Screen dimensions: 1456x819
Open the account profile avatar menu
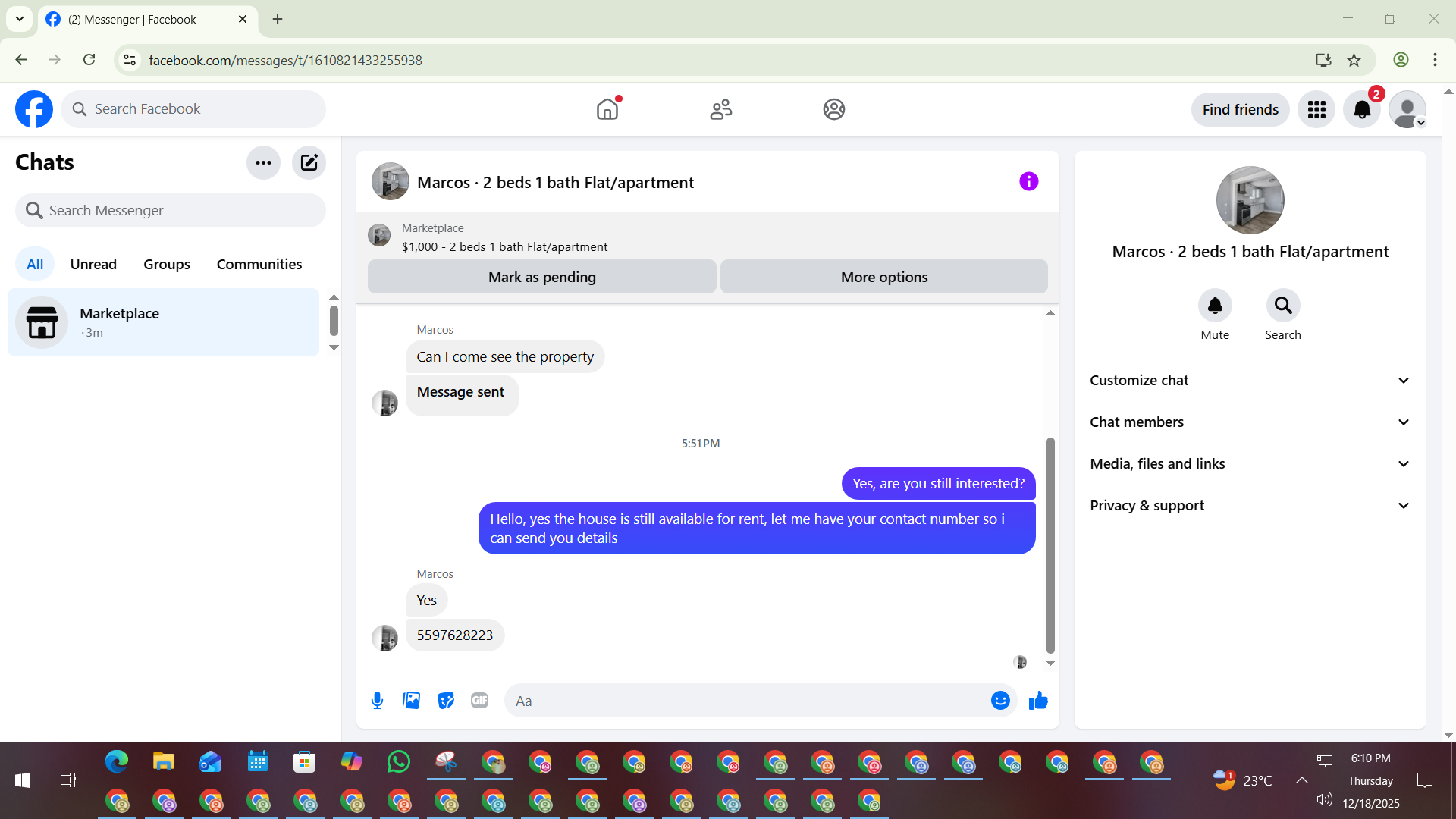point(1407,110)
